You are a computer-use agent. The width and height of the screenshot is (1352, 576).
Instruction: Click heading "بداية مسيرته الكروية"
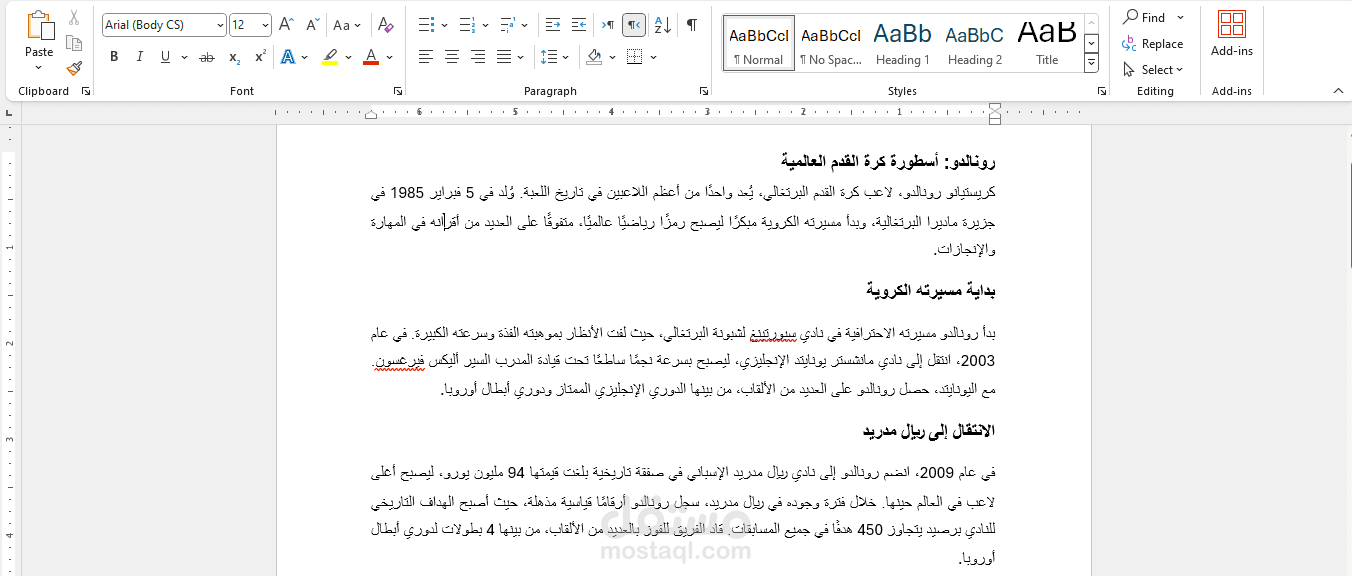930,290
